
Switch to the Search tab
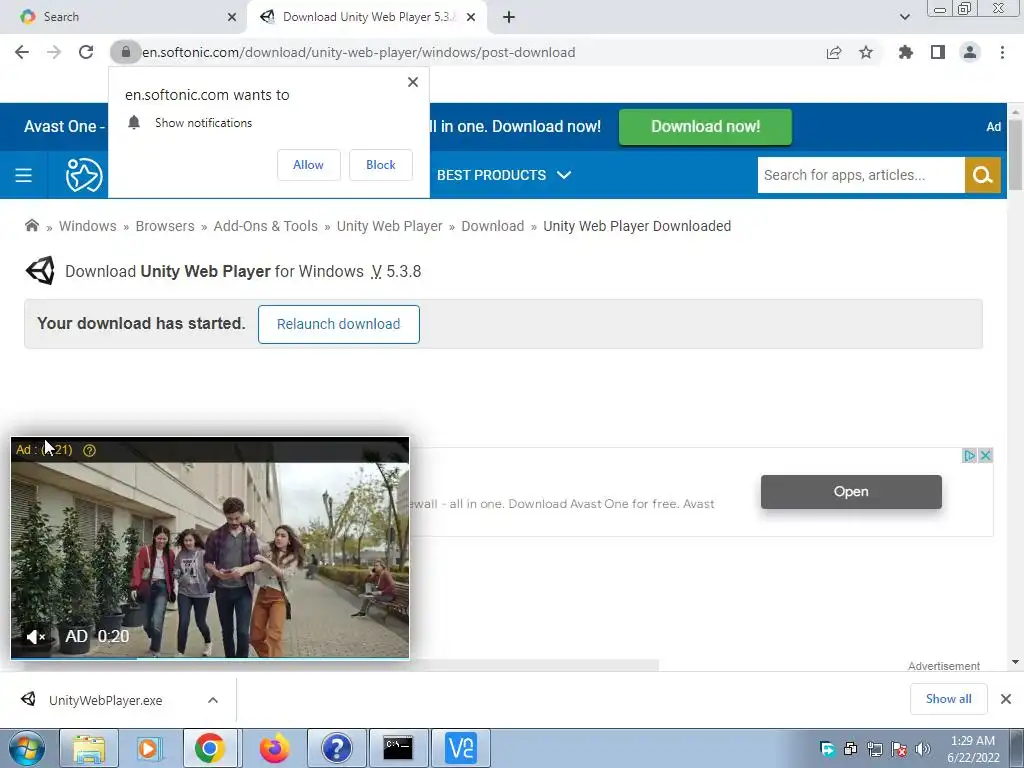click(124, 17)
